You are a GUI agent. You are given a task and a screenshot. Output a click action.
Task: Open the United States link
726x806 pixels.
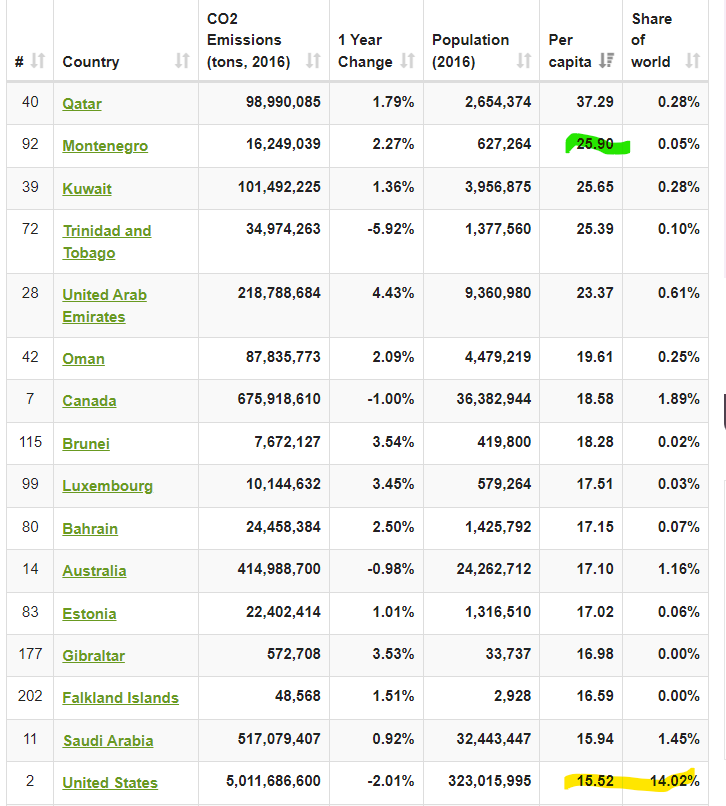[x=110, y=783]
